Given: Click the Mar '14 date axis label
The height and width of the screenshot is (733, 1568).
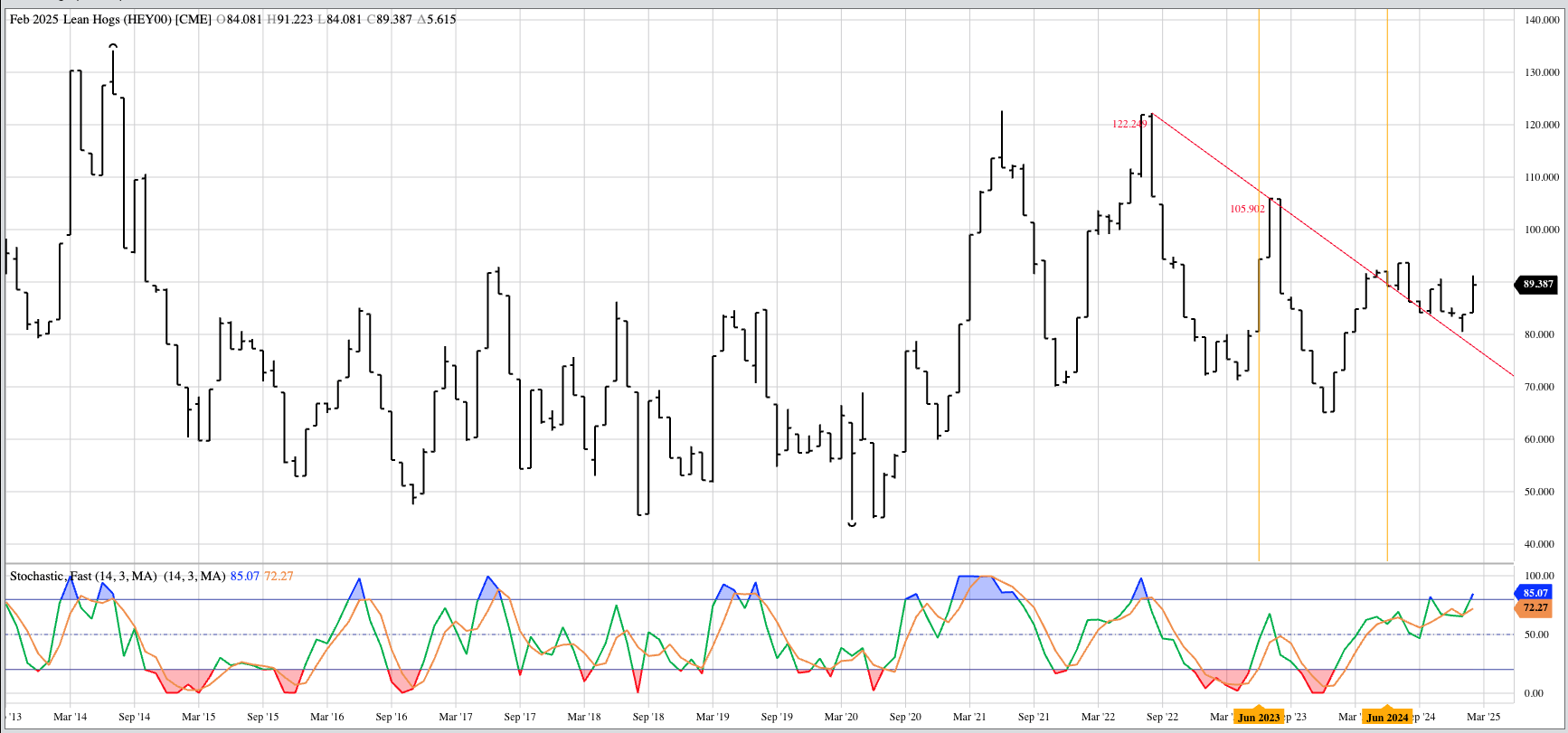Looking at the screenshot, I should (x=70, y=717).
